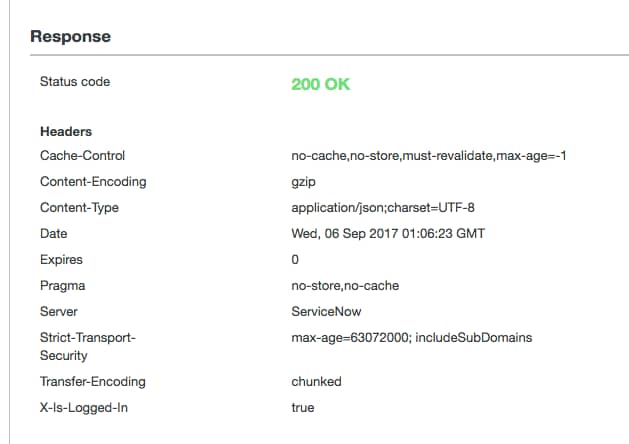Click the gzip encoding value

[303, 182]
